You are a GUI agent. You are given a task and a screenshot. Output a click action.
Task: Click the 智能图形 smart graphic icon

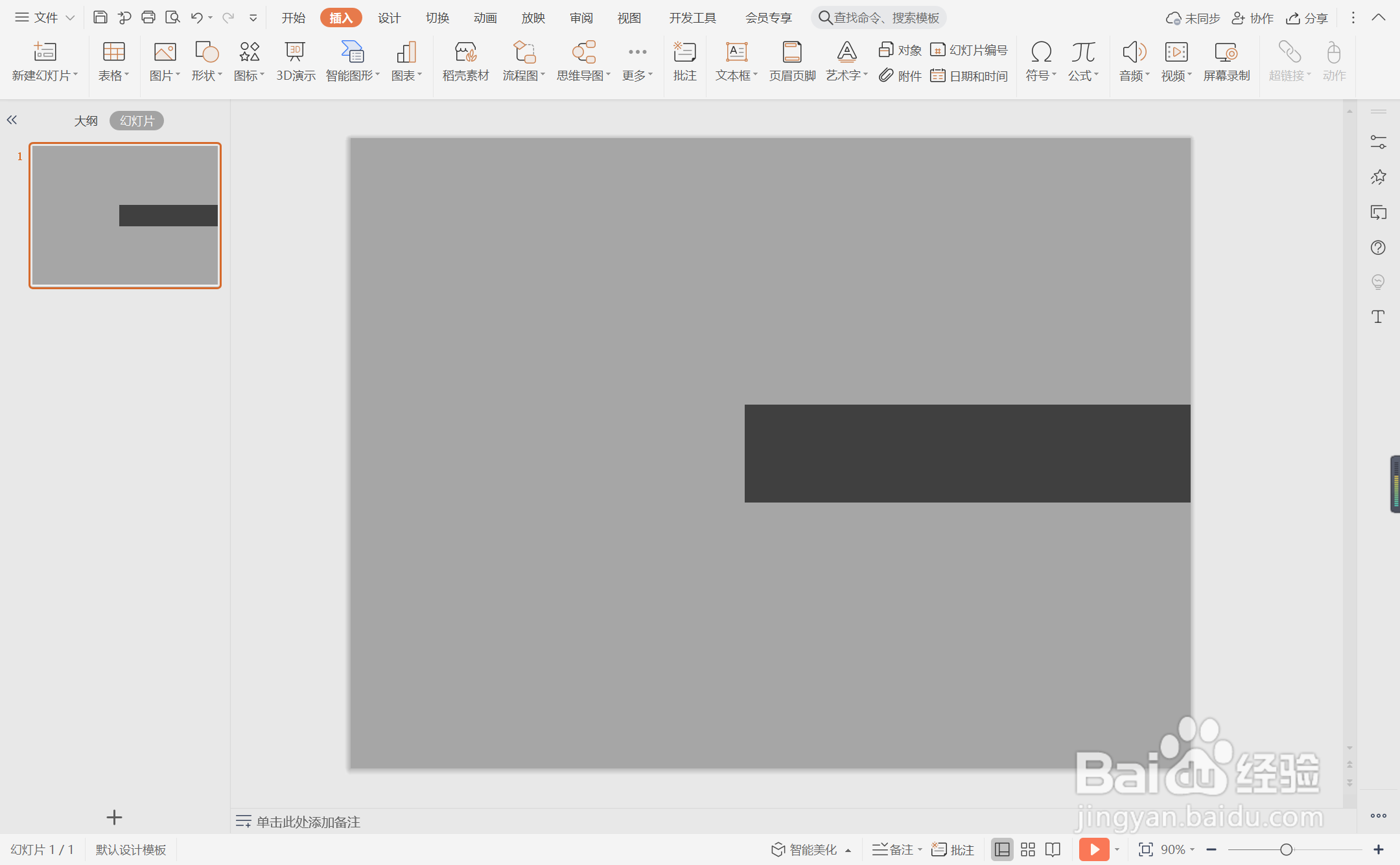[x=353, y=51]
